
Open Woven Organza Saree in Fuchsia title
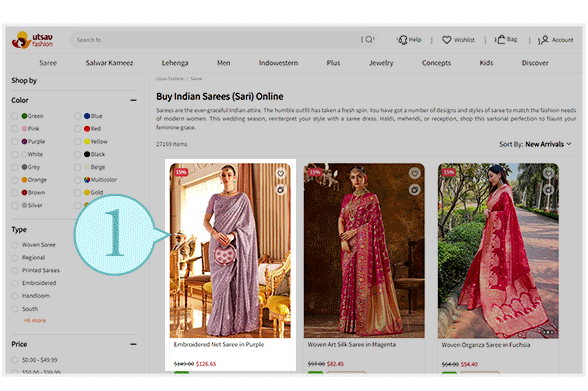coord(486,345)
